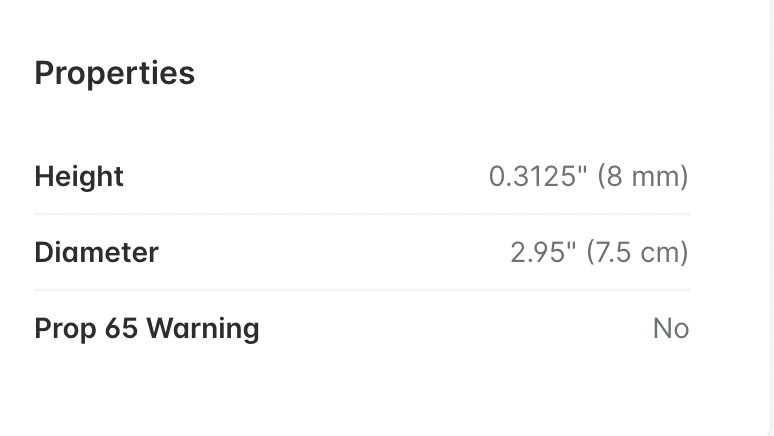
Task: Select the Diameter property label
Action: pyautogui.click(x=97, y=252)
